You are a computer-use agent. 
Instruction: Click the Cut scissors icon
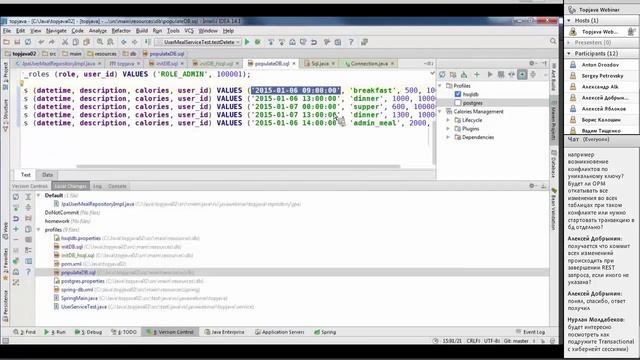(65, 42)
